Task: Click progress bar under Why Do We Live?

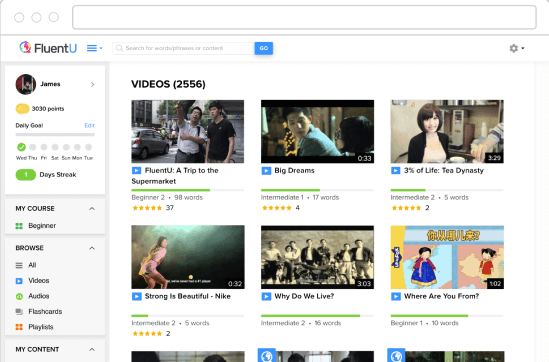Action: [x=317, y=316]
